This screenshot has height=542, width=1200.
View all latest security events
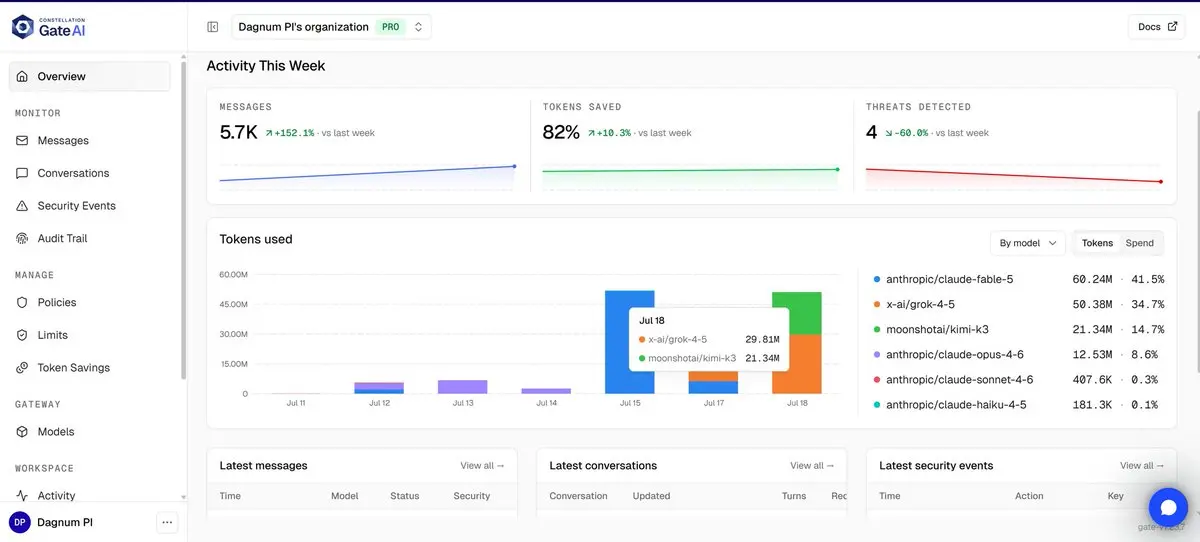point(1141,466)
